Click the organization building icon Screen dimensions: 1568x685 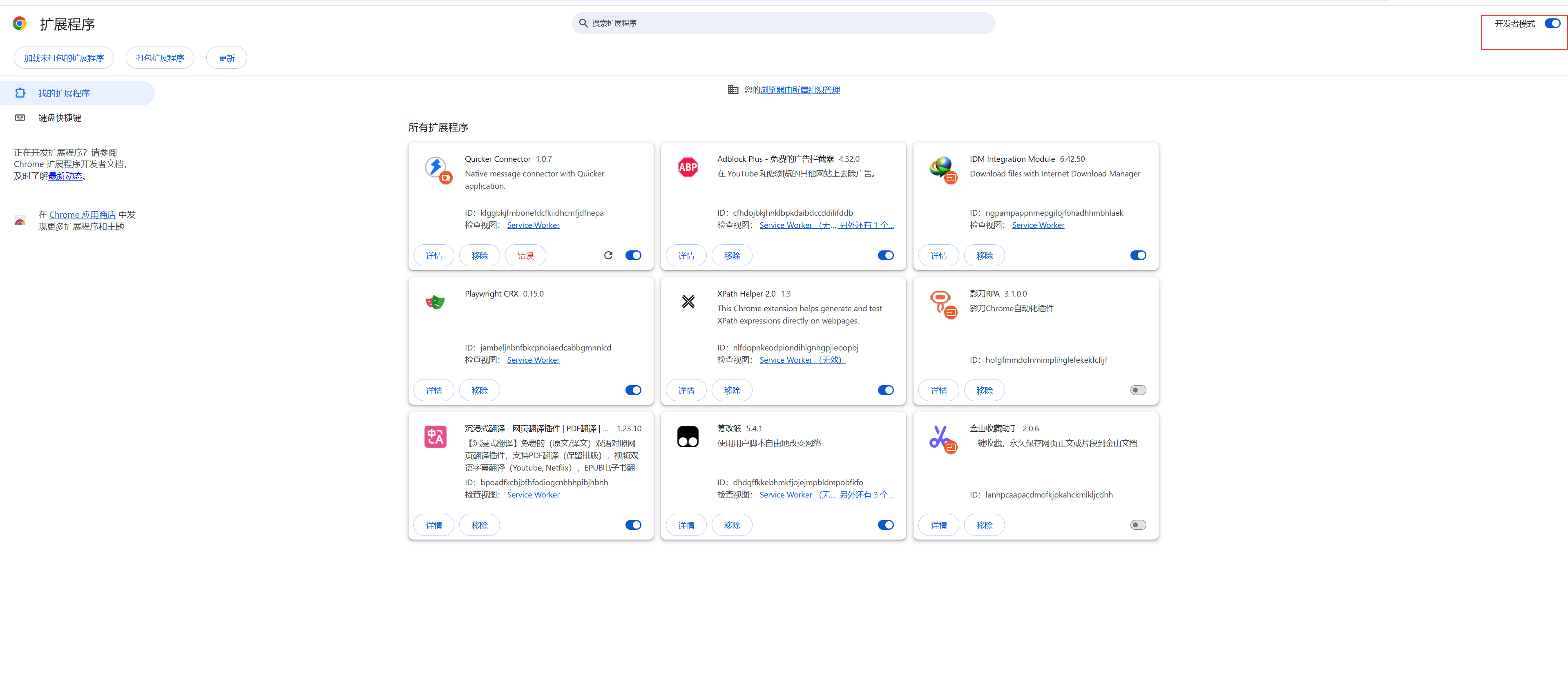pos(733,89)
